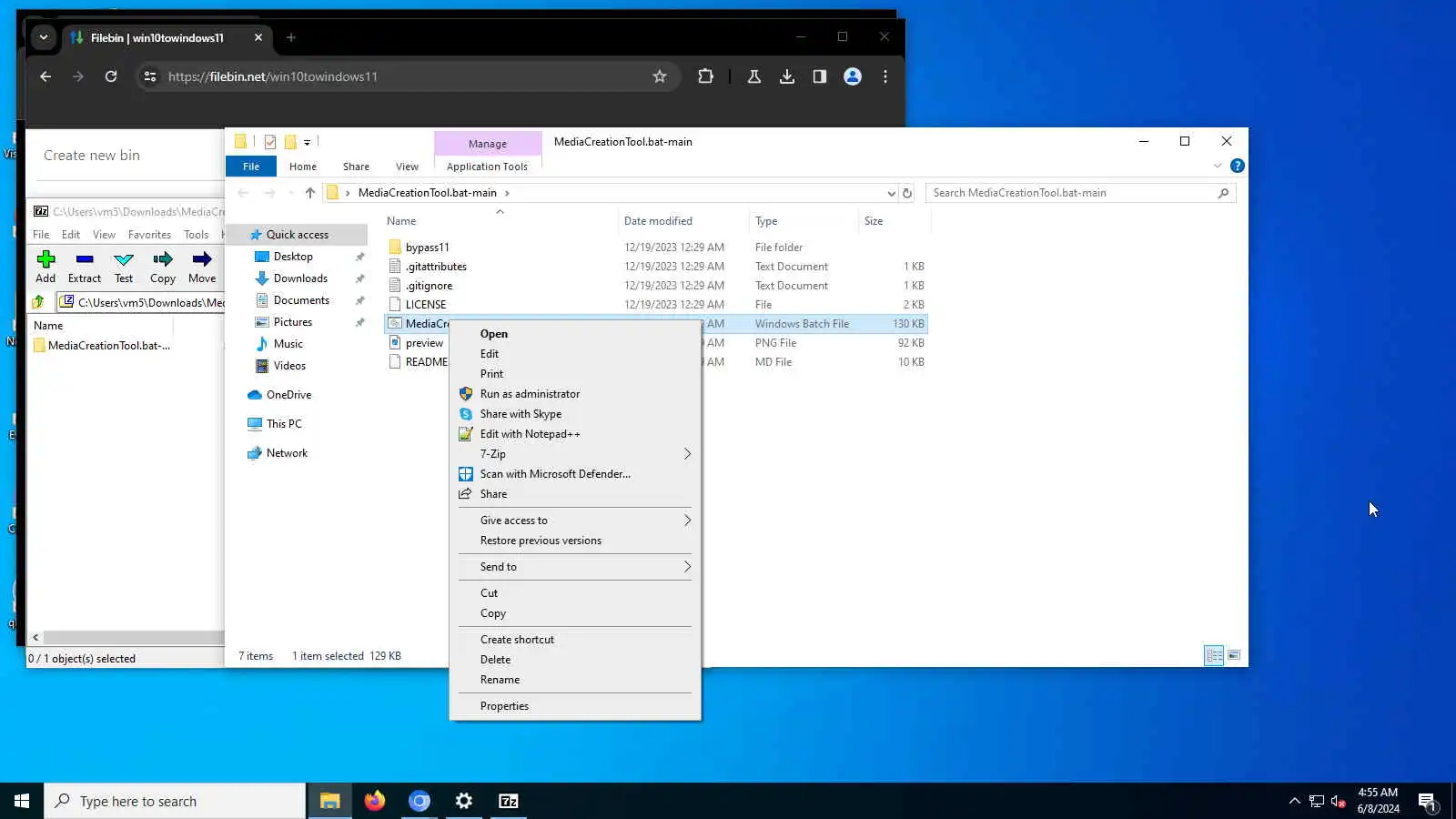This screenshot has height=819, width=1456.
Task: Open Chrome downloads icon
Action: 787,76
